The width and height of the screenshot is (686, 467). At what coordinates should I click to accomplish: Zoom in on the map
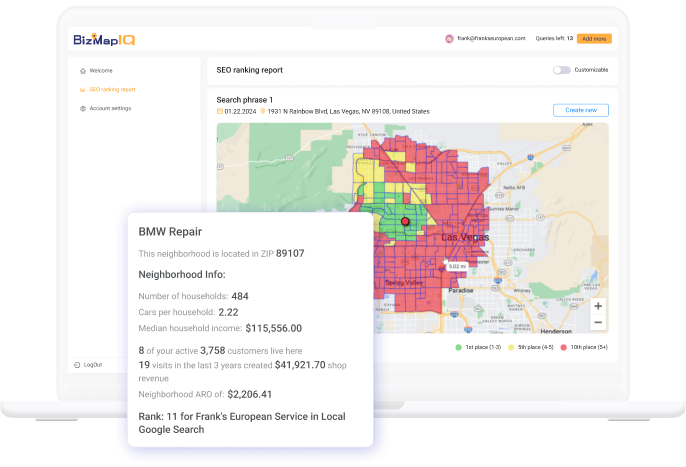597,306
